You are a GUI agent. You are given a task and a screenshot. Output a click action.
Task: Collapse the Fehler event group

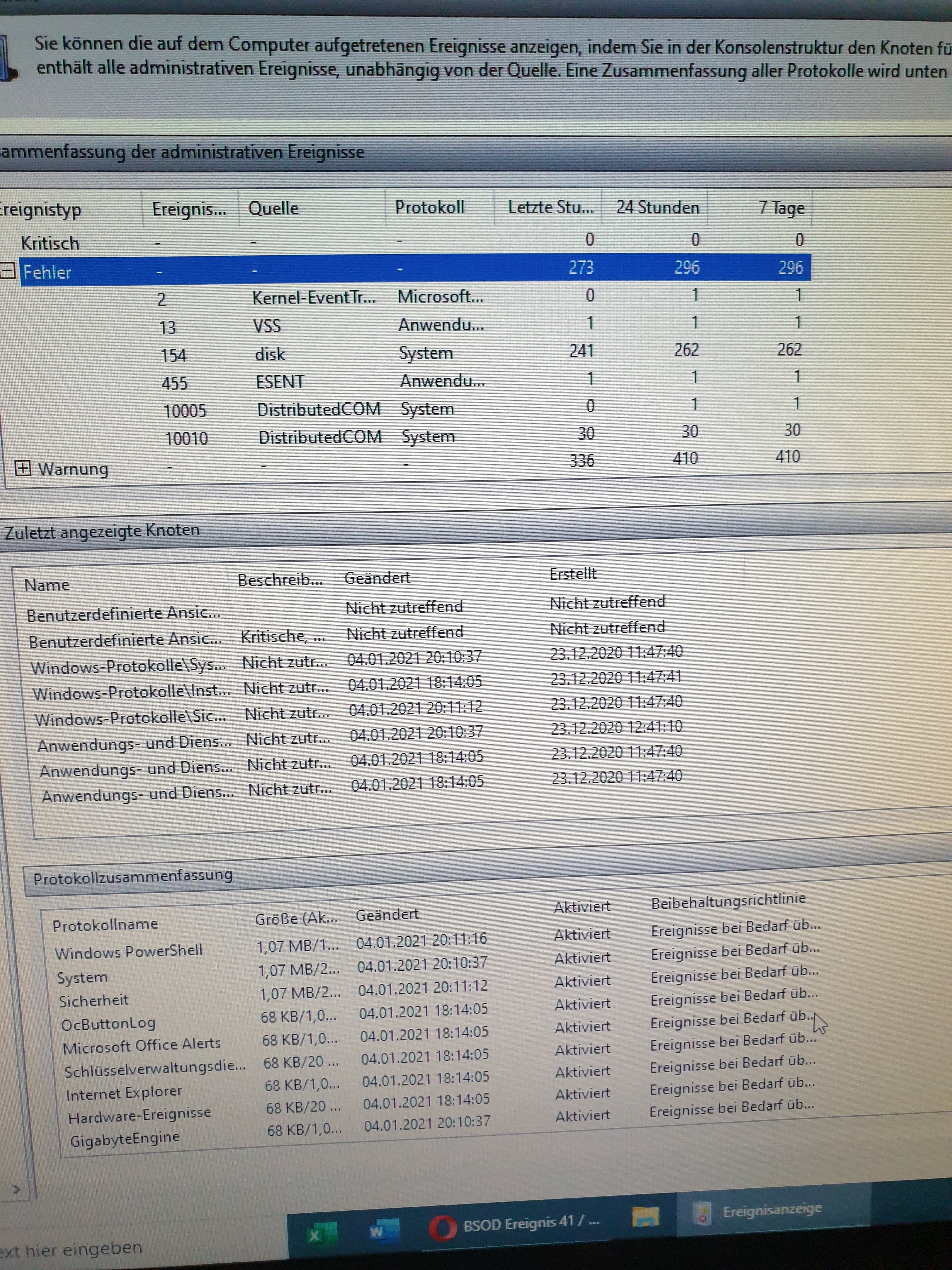click(8, 271)
